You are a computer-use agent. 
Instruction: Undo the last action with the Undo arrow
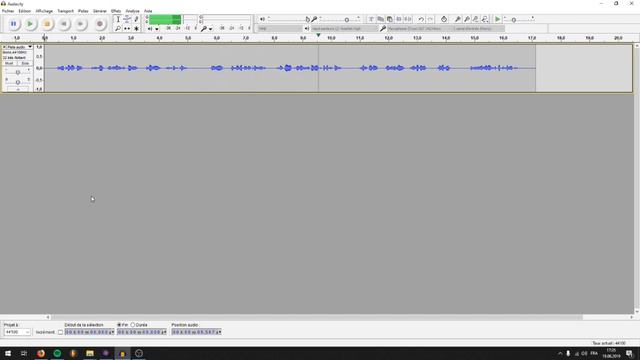pos(421,19)
